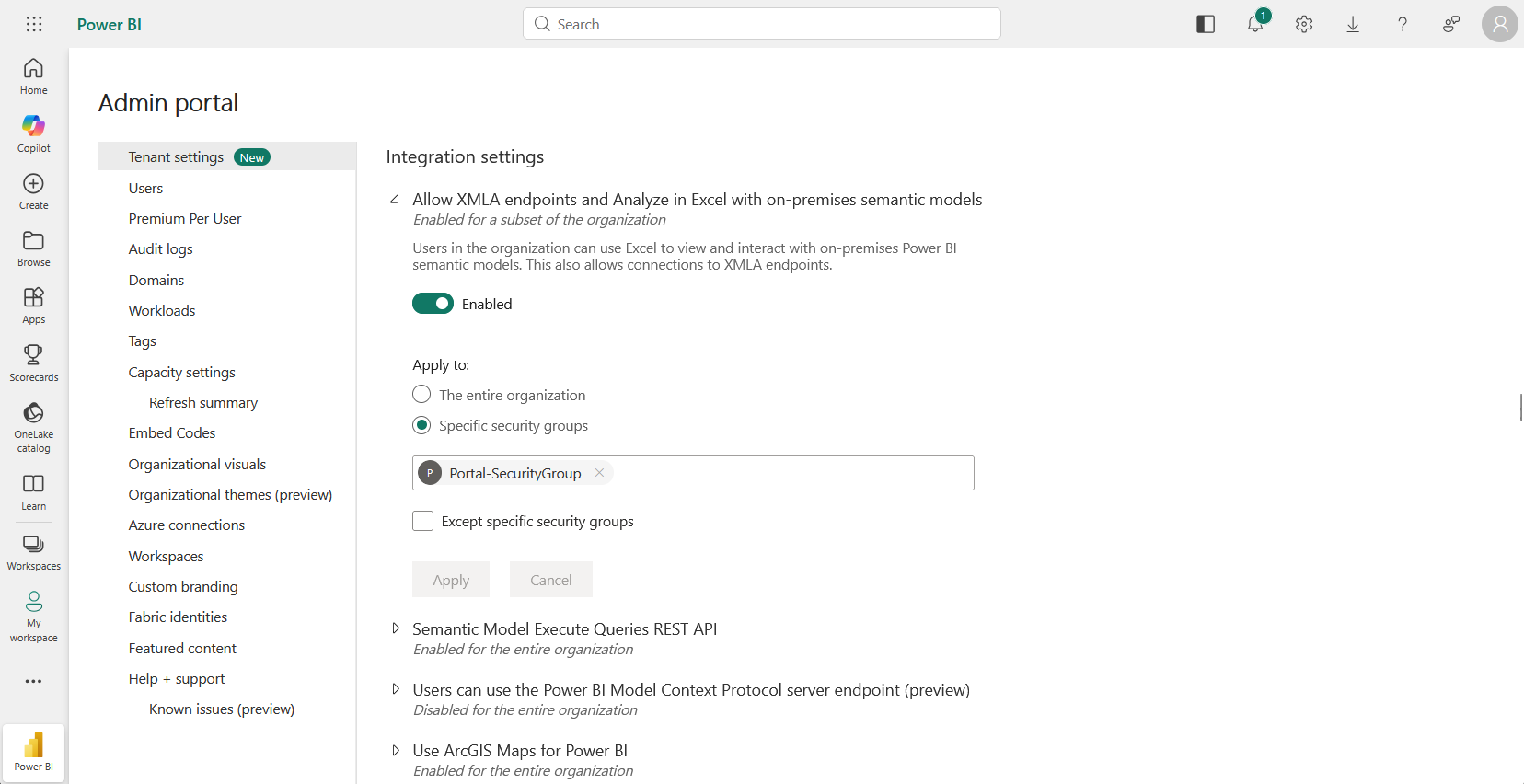Viewport: 1524px width, 784px height.
Task: Open Tenant settings section
Action: point(226,156)
